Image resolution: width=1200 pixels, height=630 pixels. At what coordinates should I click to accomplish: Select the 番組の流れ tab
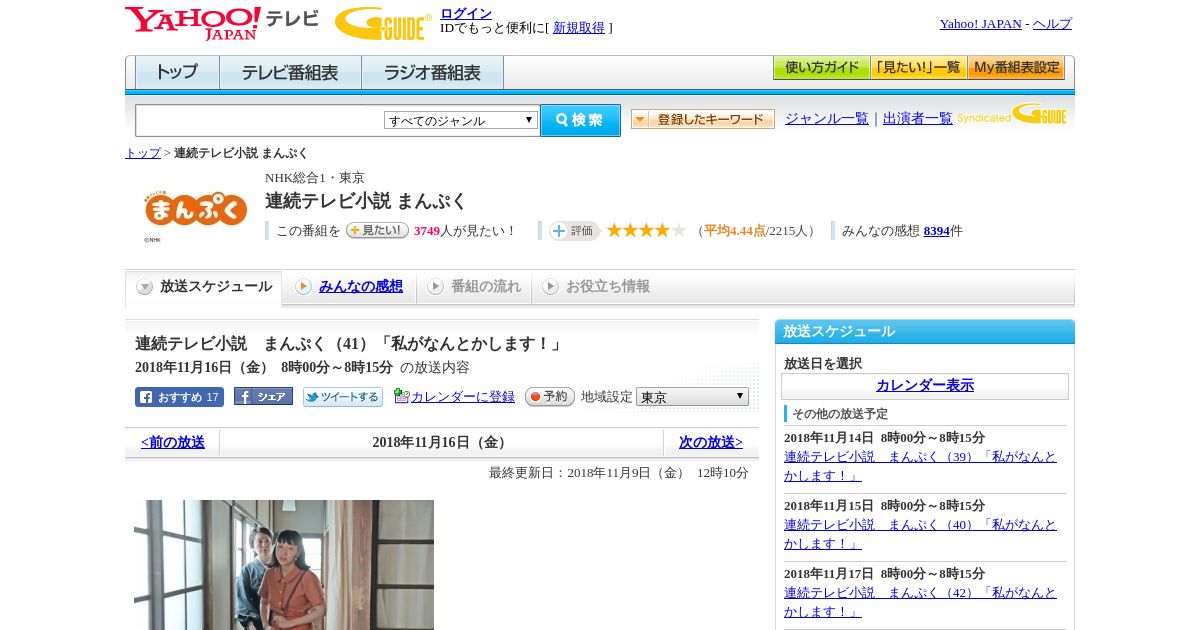pos(474,287)
